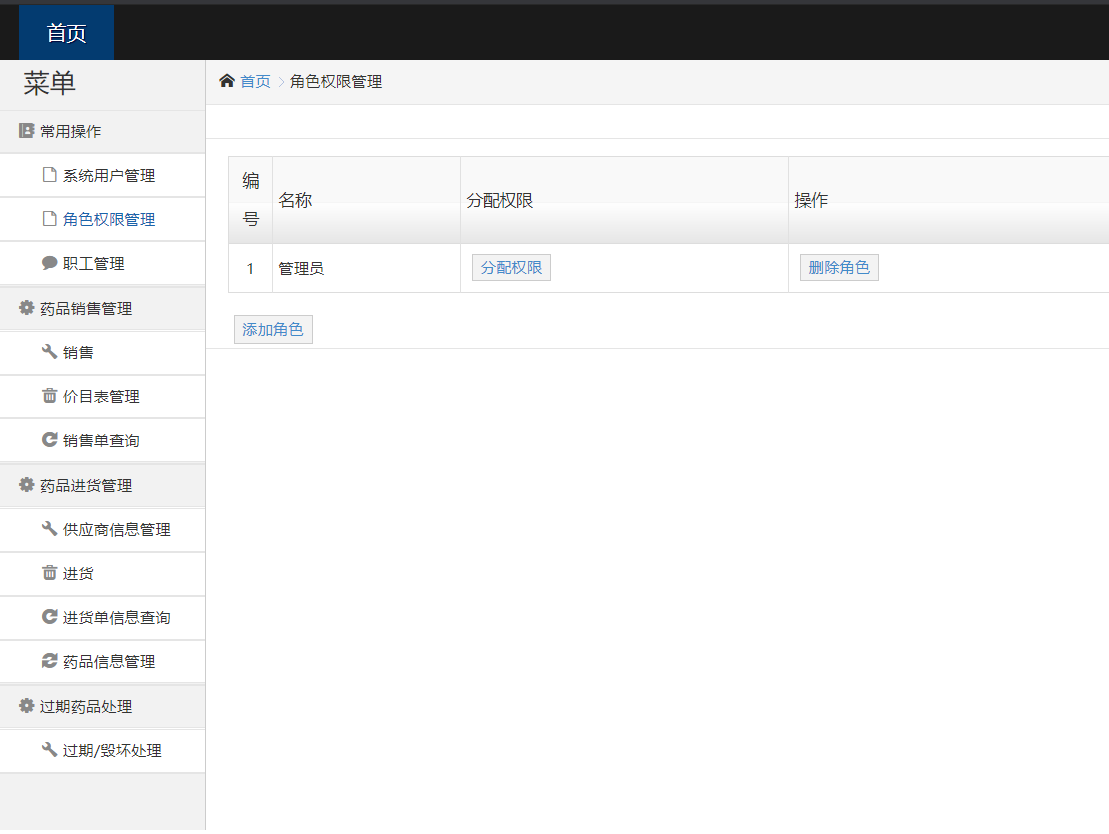Follow the 首页 breadcrumb link

pyautogui.click(x=255, y=82)
